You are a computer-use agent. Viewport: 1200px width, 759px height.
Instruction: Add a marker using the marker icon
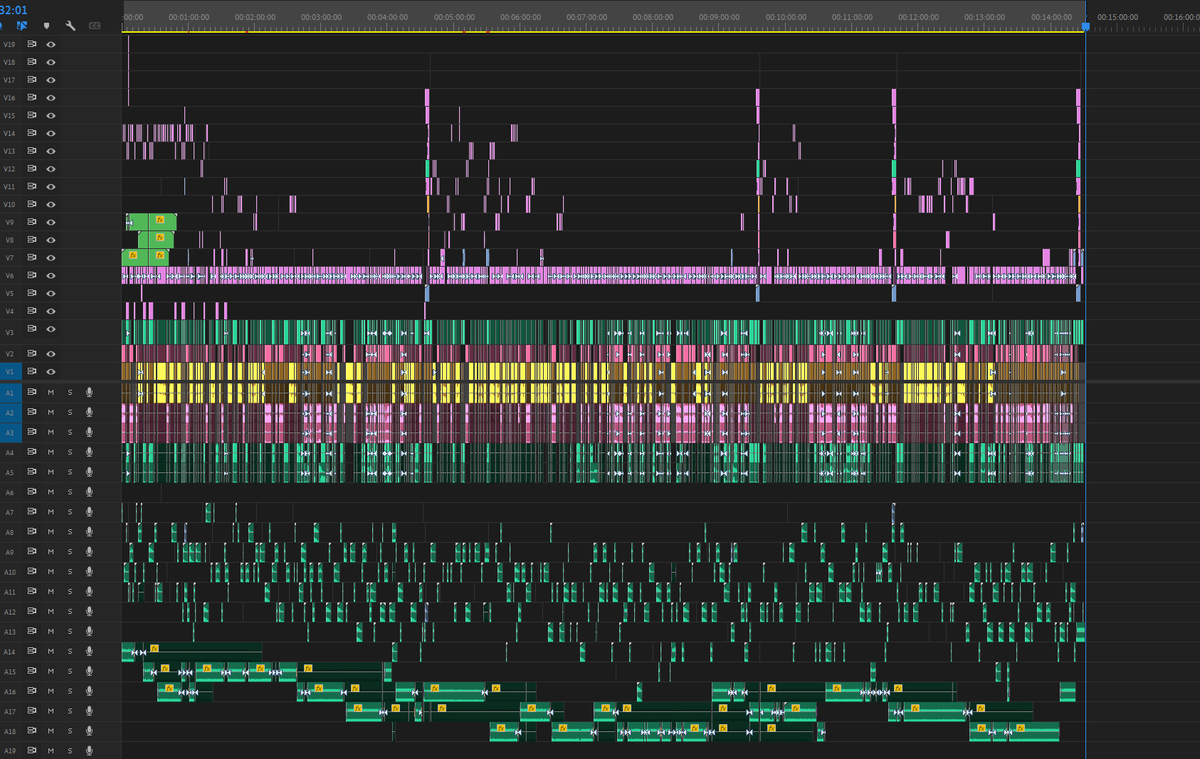(x=46, y=25)
